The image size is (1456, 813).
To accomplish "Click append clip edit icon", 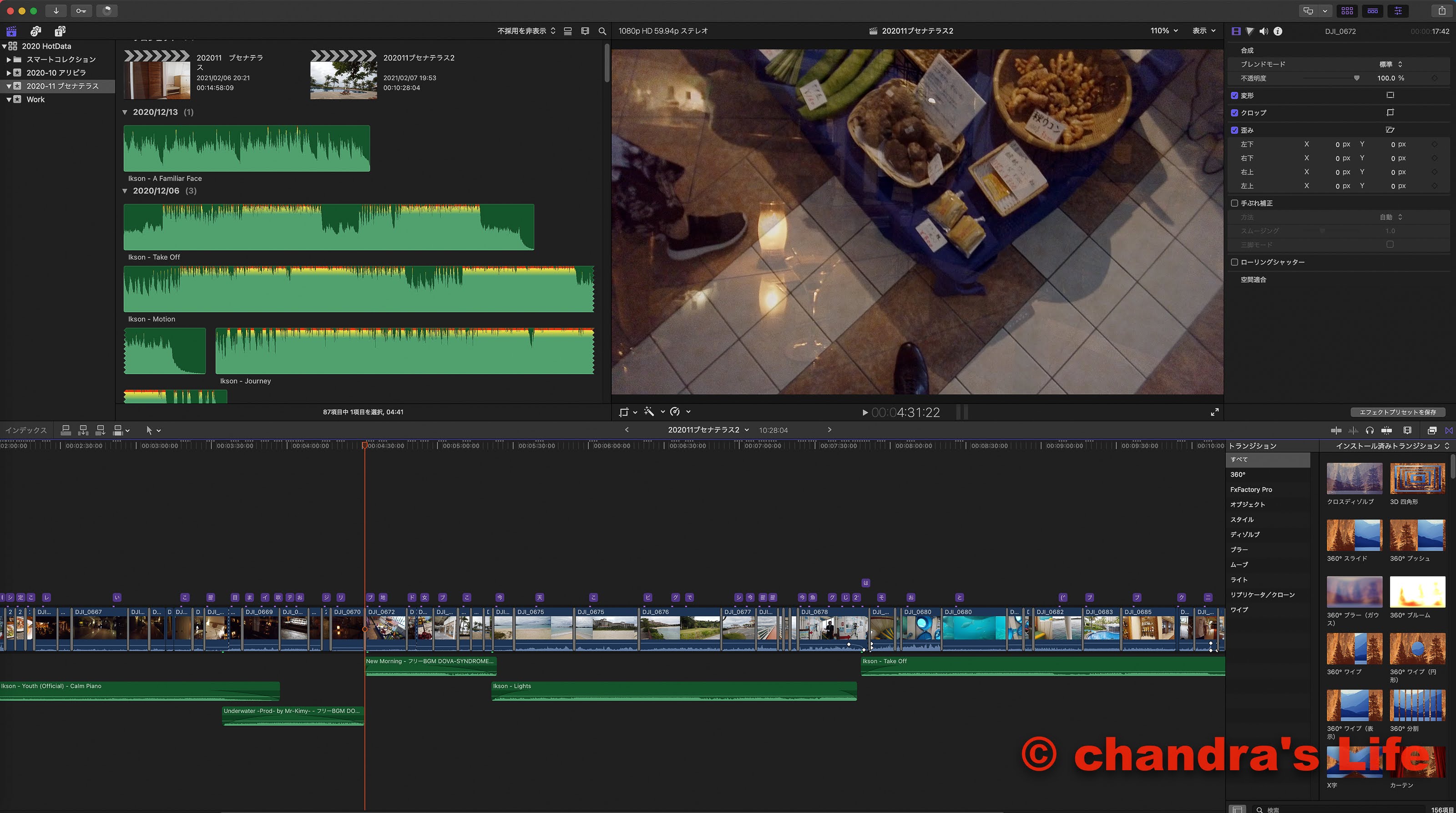I will pos(101,430).
